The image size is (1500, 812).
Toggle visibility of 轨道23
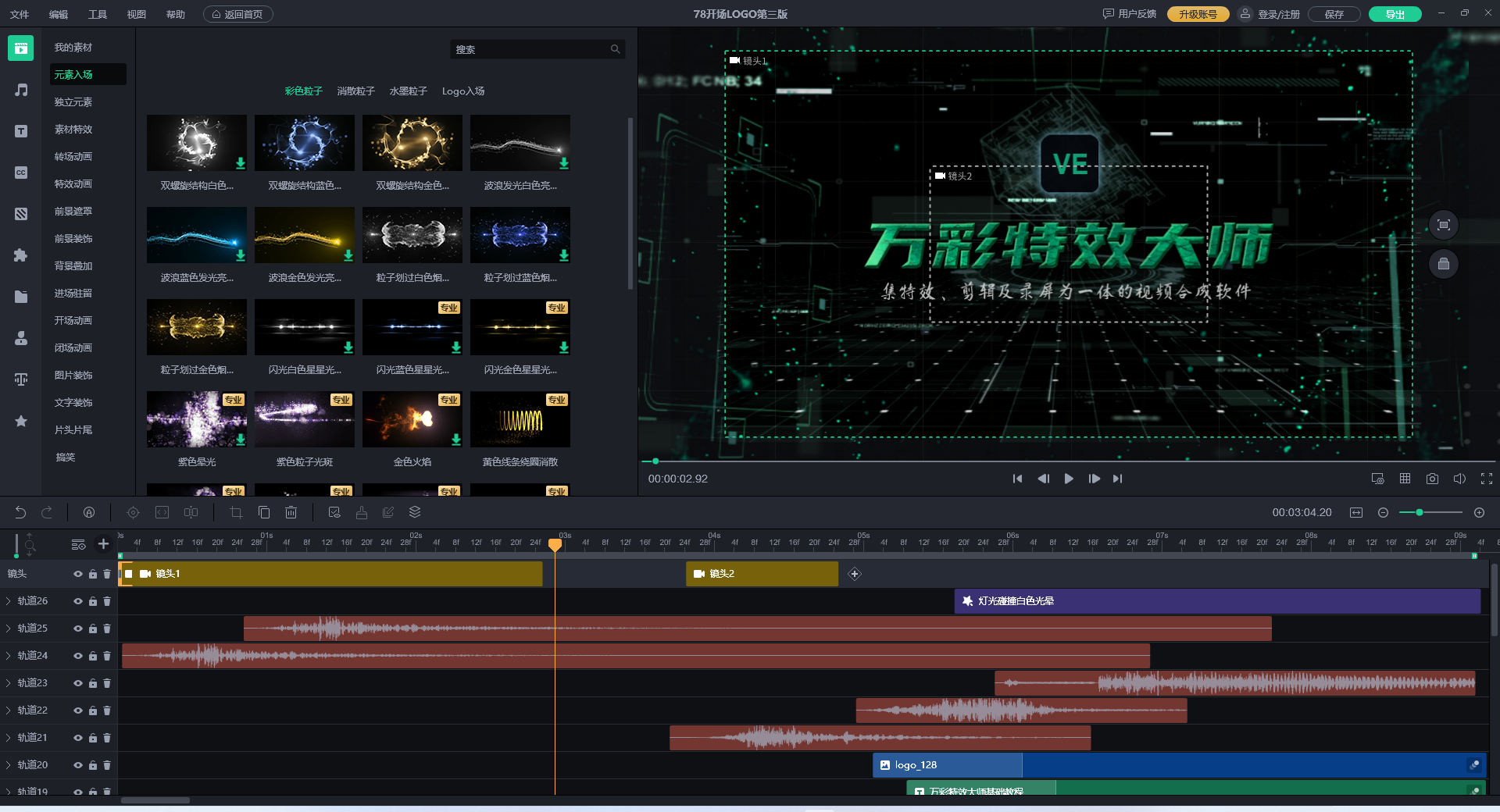[78, 683]
